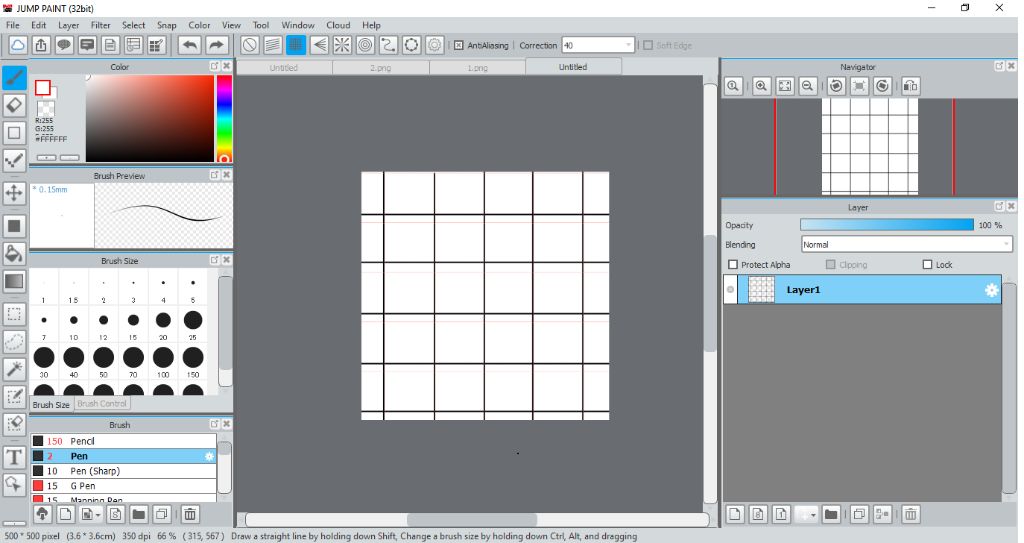Open the cloud icon in the toolbar
The width and height of the screenshot is (1024, 543).
[18, 45]
